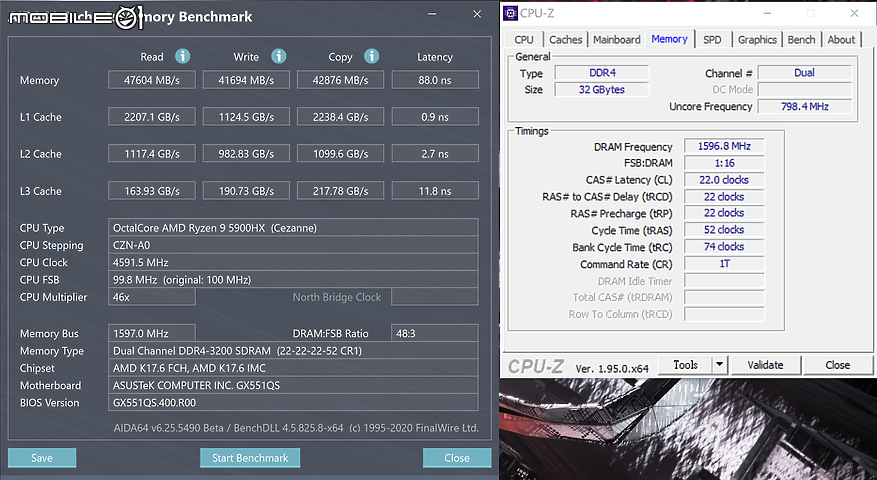Select the CPU Stepping value CZN-A0
This screenshot has width=877, height=480.
[293, 245]
